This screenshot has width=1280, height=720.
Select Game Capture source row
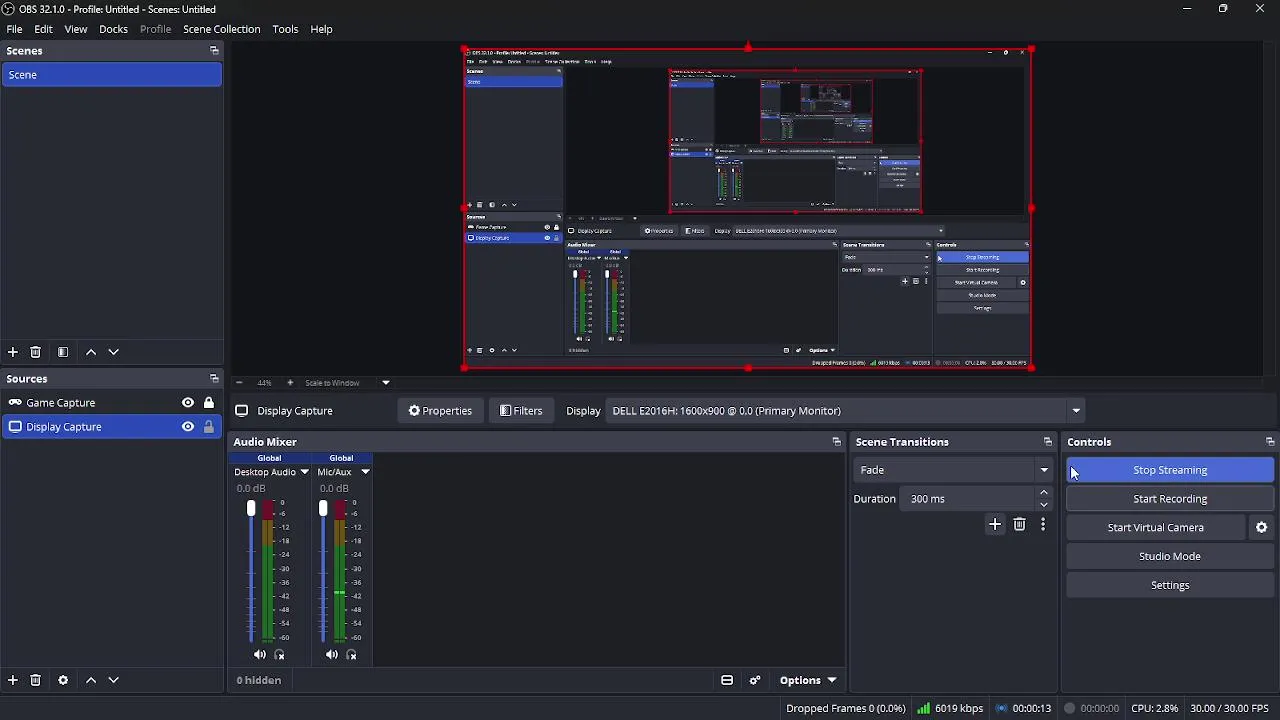[x=111, y=403]
